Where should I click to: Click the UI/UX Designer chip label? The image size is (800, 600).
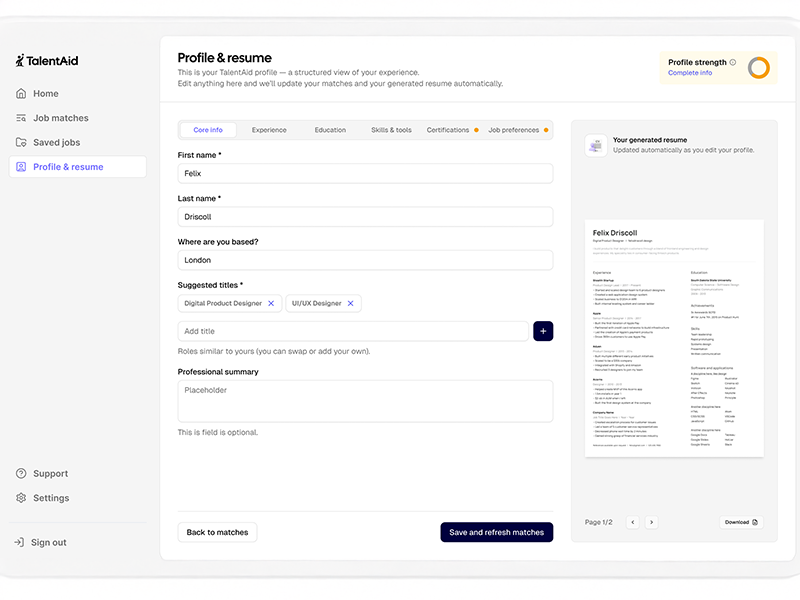316,304
